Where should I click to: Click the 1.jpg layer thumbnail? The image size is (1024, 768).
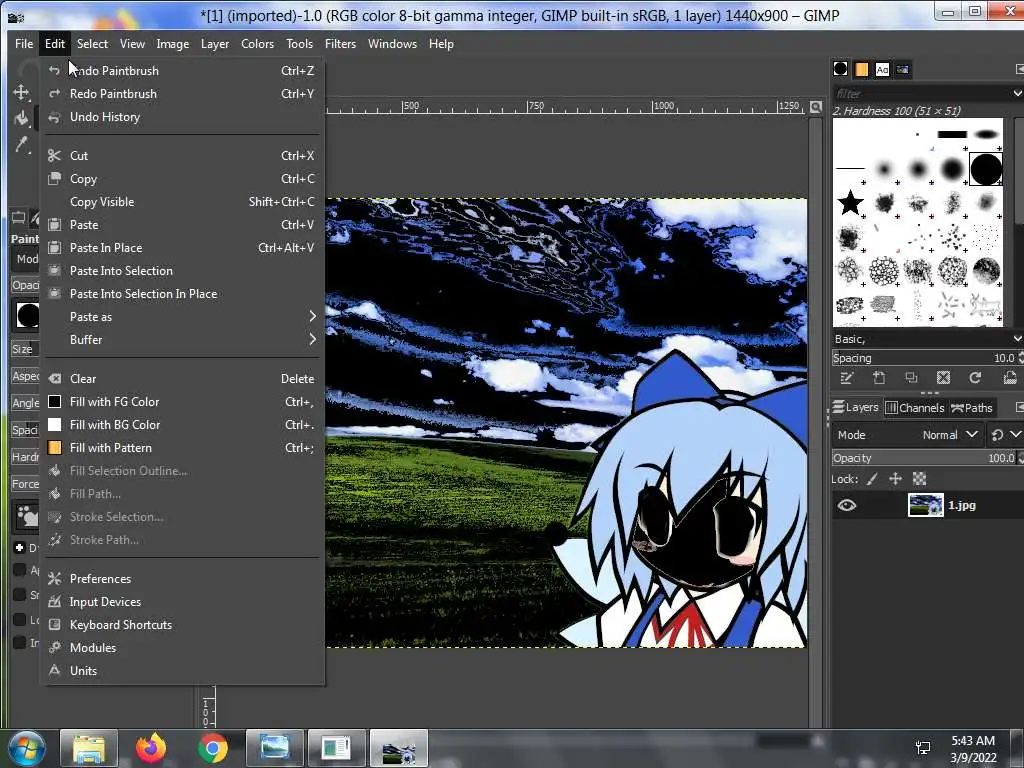pos(925,505)
